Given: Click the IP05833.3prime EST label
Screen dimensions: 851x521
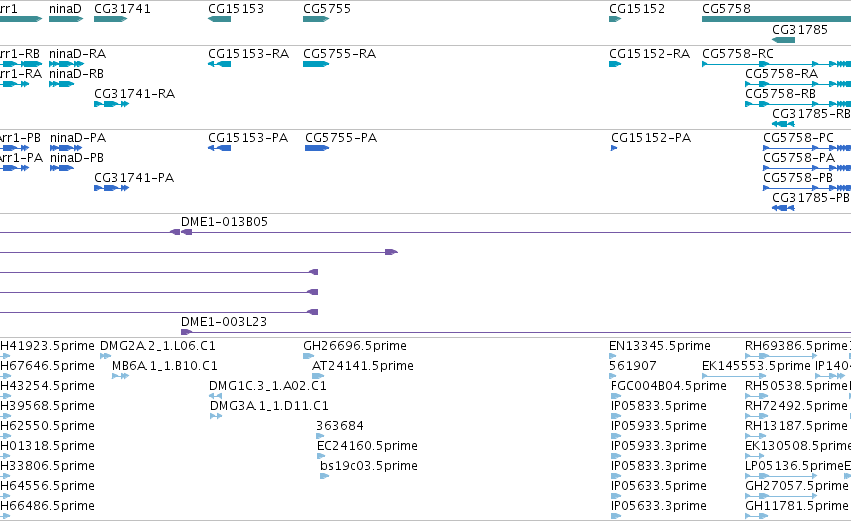Looking at the screenshot, I should pyautogui.click(x=659, y=466).
